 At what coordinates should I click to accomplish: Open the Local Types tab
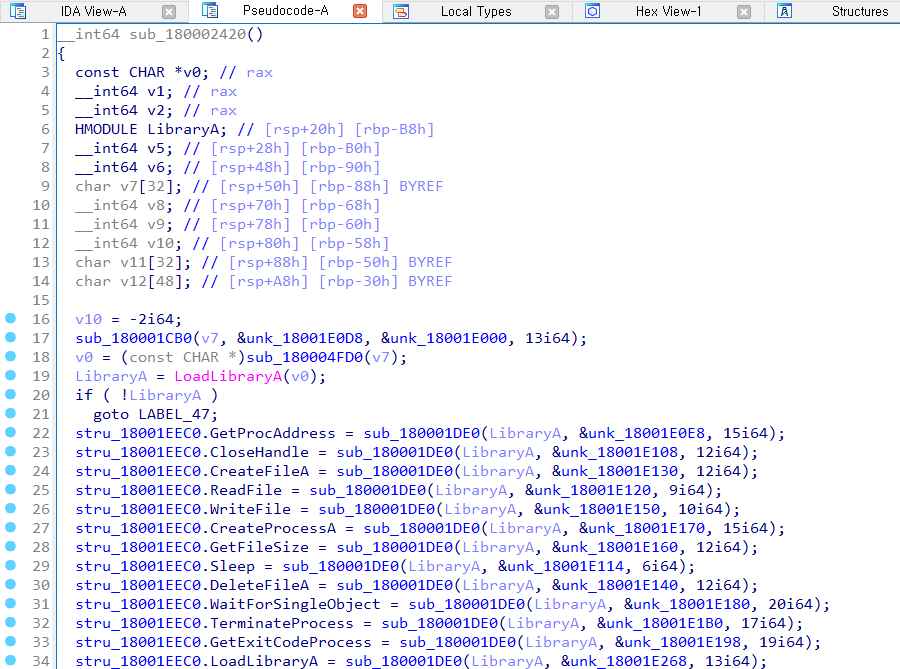[476, 11]
